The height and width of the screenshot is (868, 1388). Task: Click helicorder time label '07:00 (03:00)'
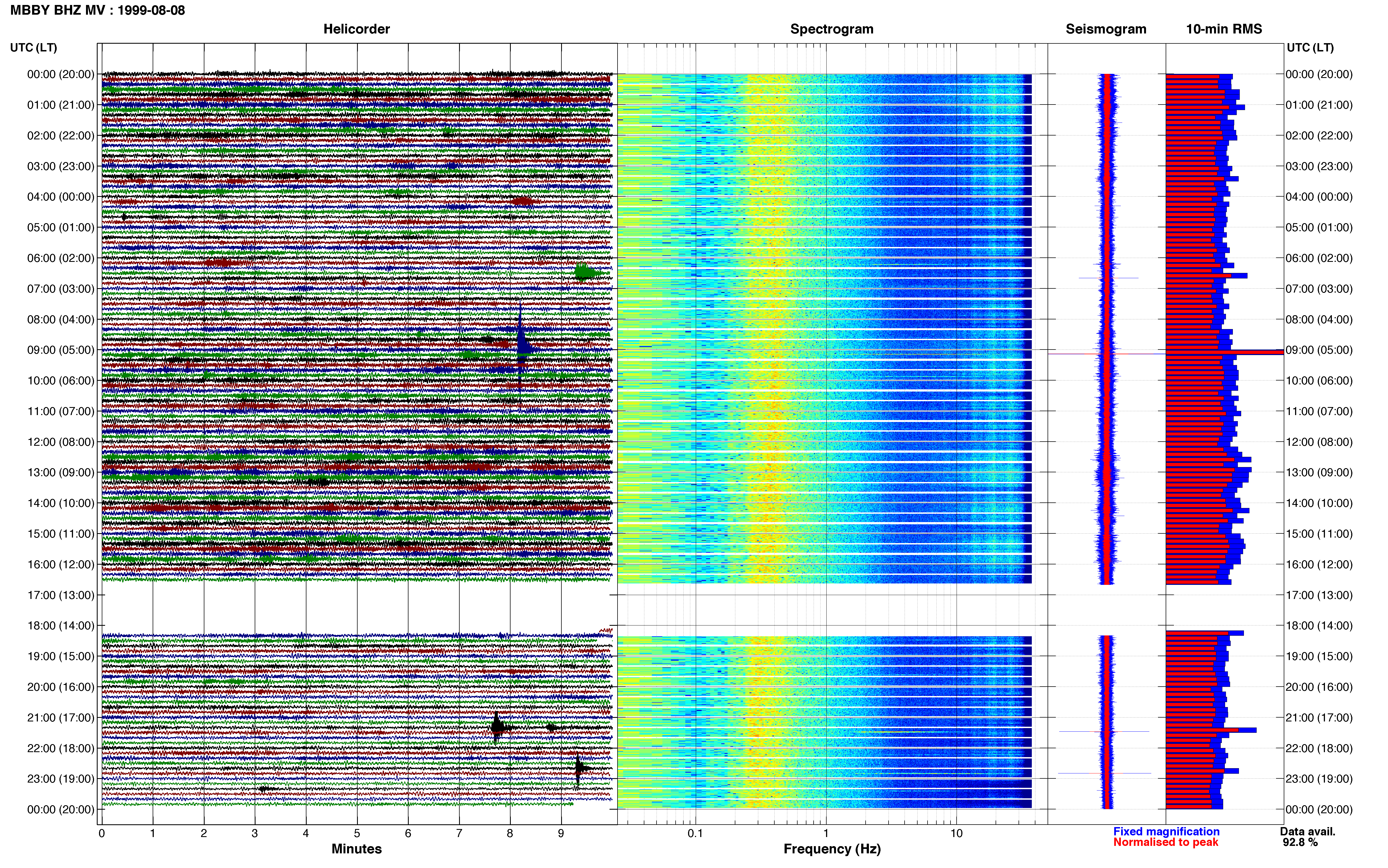pos(61,289)
